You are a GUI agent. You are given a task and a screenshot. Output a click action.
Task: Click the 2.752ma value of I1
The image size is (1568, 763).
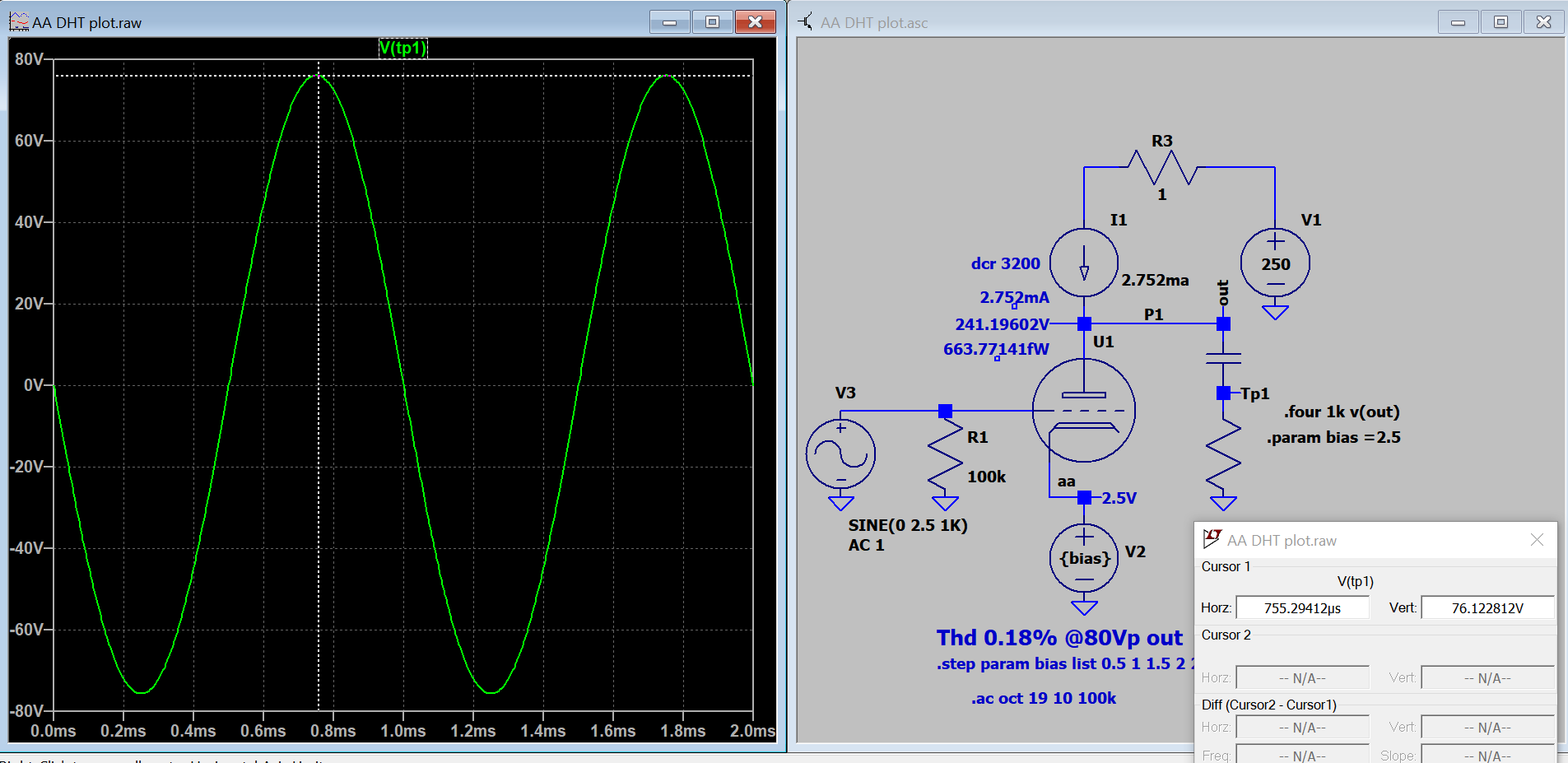click(1155, 280)
